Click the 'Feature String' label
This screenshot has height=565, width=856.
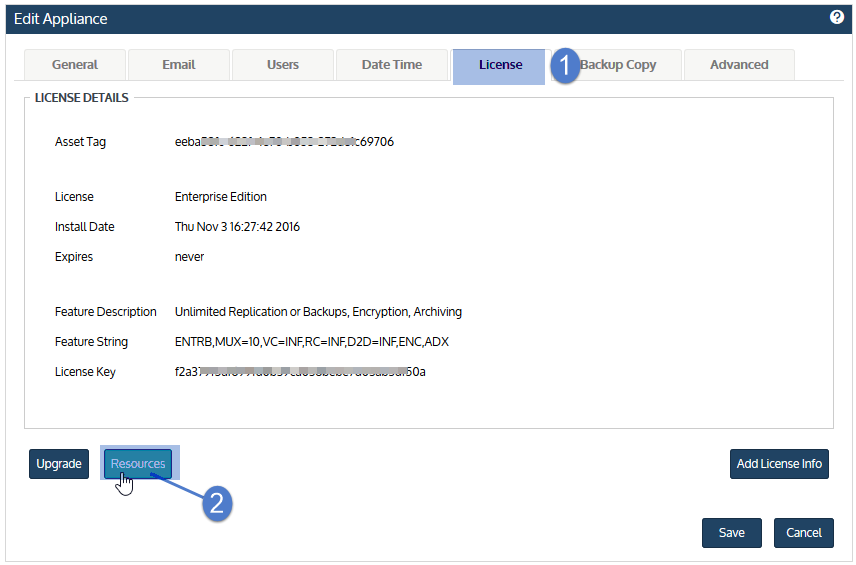pyautogui.click(x=91, y=342)
